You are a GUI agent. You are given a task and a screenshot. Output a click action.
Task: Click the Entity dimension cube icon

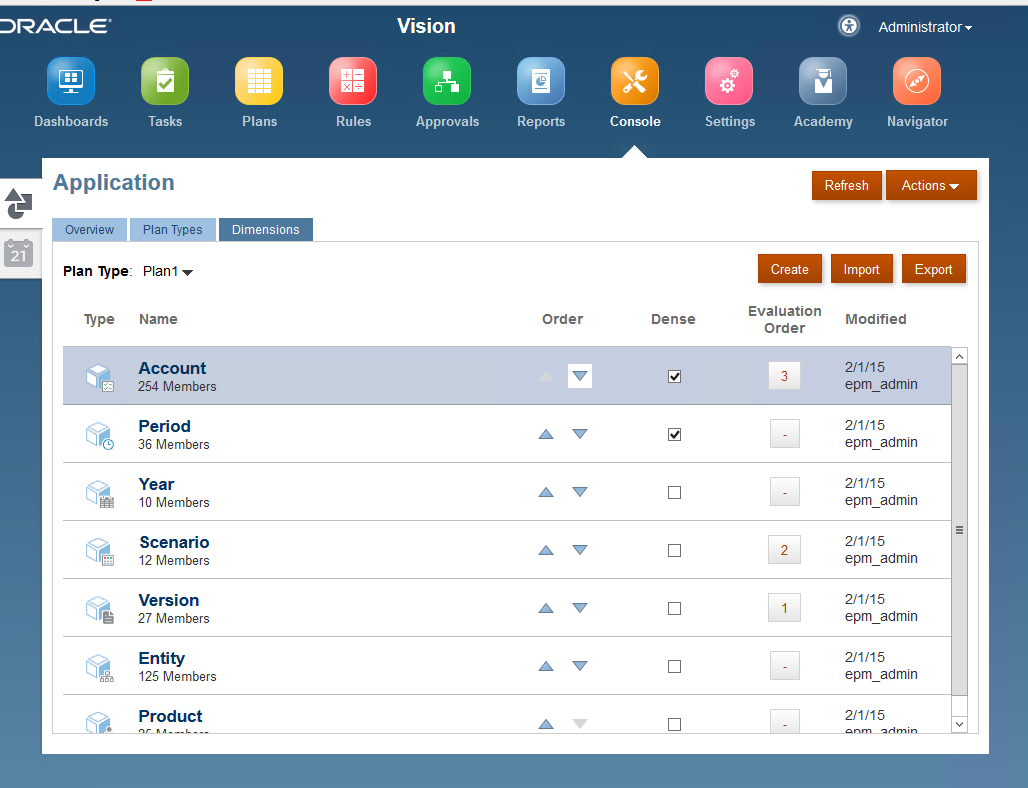coord(100,667)
